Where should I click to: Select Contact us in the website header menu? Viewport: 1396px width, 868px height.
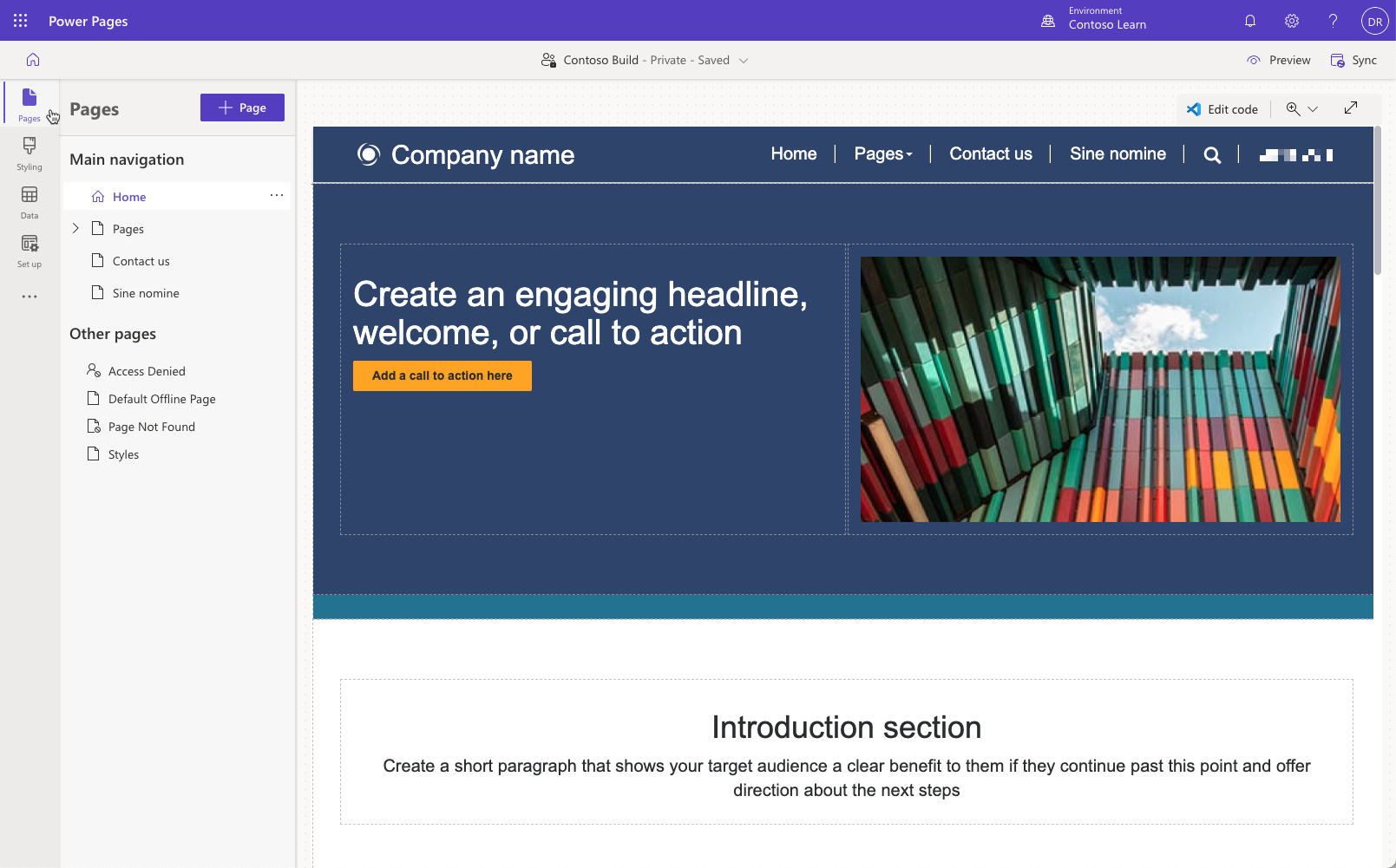pyautogui.click(x=991, y=153)
